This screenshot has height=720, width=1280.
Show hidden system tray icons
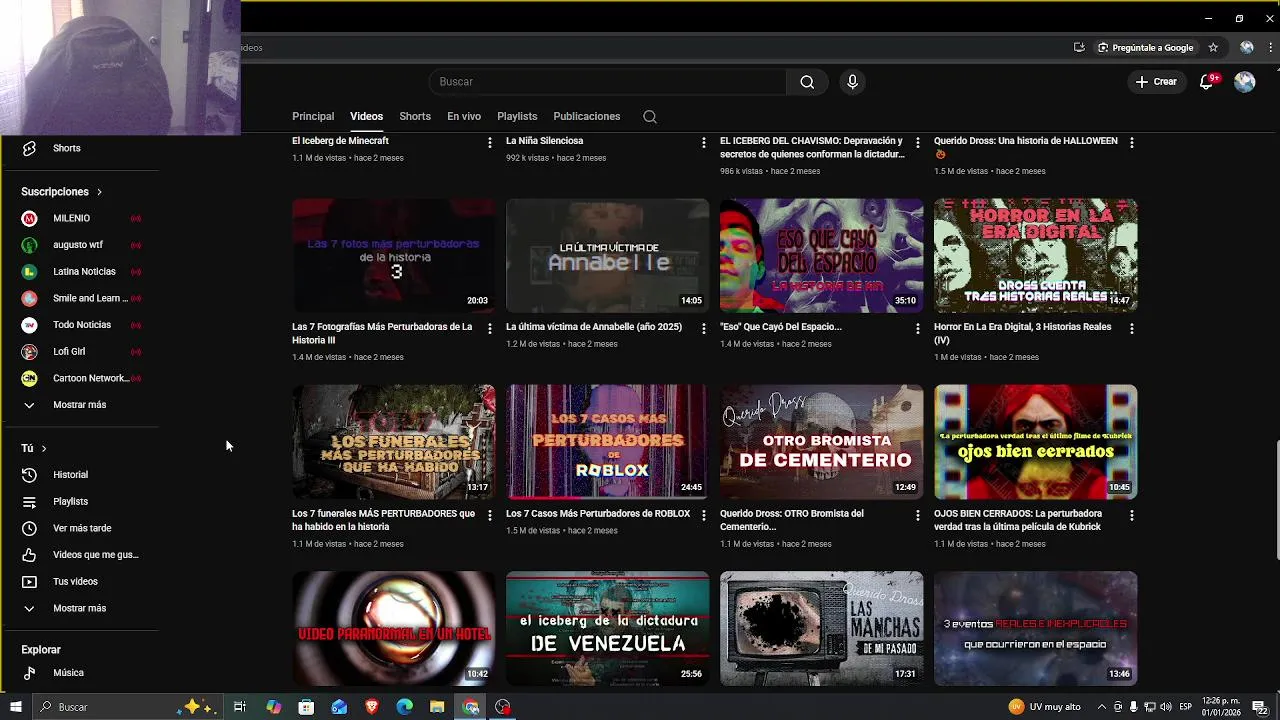click(1101, 707)
